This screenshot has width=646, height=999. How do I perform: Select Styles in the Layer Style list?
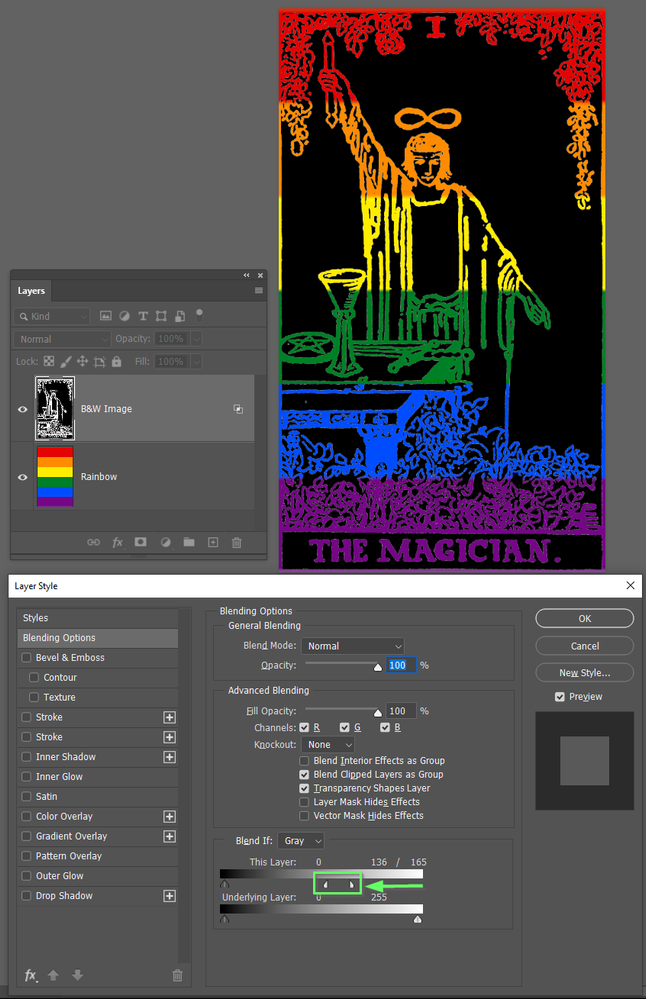coord(36,618)
